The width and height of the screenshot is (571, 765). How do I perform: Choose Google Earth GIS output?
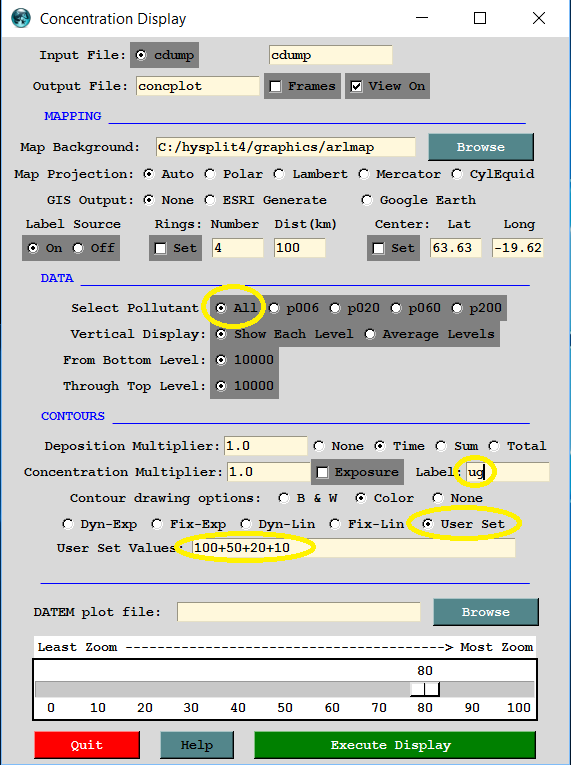click(x=367, y=200)
